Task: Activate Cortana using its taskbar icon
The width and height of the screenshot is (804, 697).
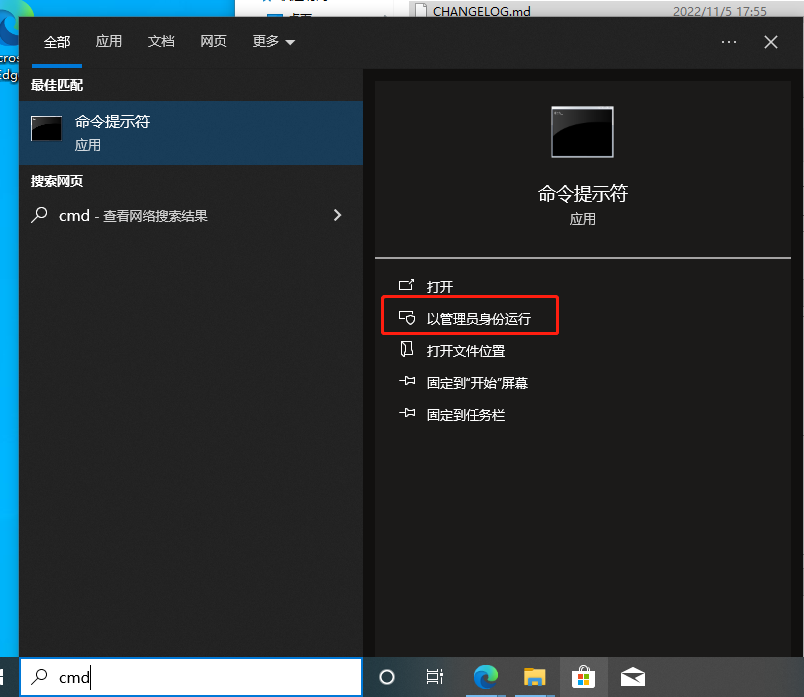Action: [x=387, y=678]
